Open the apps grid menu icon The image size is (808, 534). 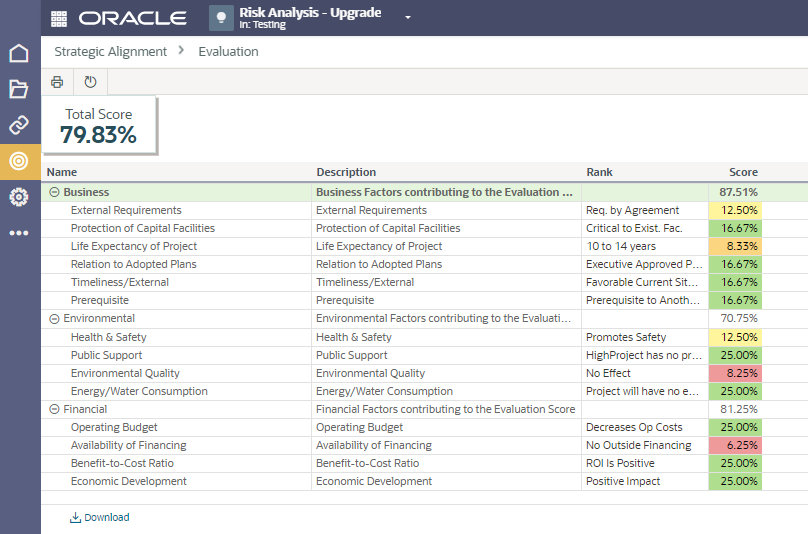tap(58, 18)
